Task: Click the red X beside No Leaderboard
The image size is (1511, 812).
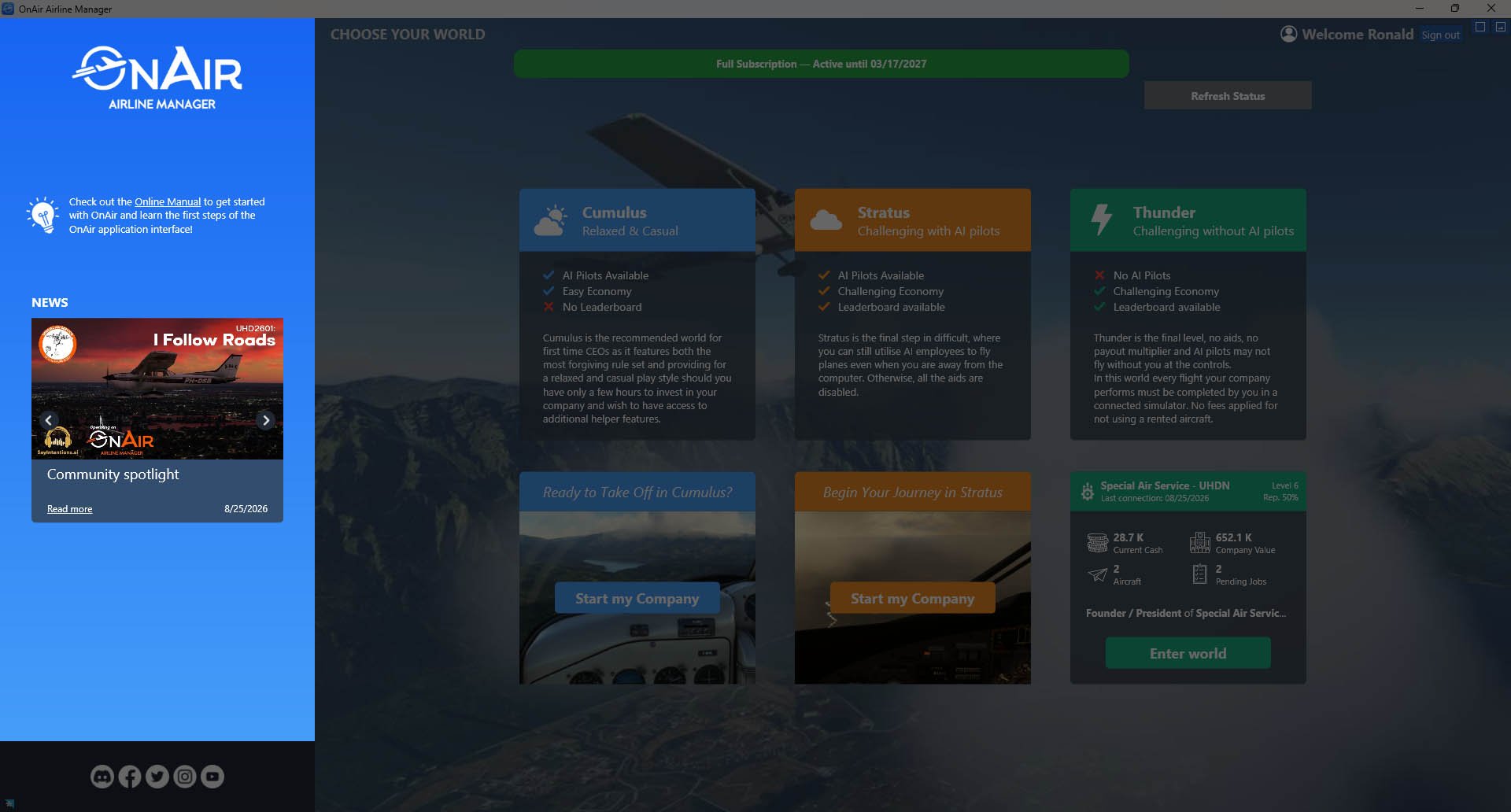Action: [x=549, y=307]
